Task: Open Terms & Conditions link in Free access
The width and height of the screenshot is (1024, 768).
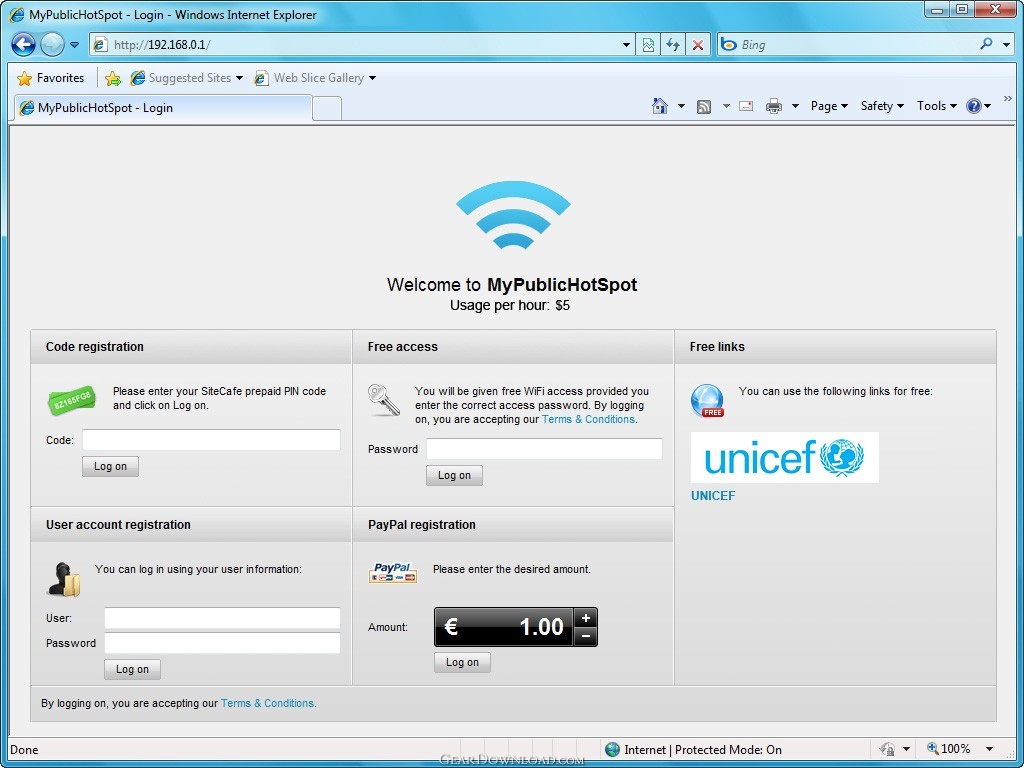Action: 588,419
